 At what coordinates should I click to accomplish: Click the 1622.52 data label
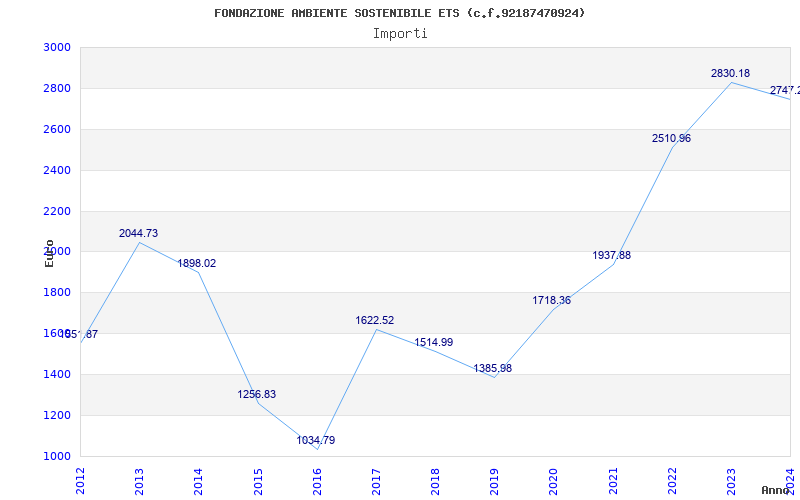pos(375,320)
